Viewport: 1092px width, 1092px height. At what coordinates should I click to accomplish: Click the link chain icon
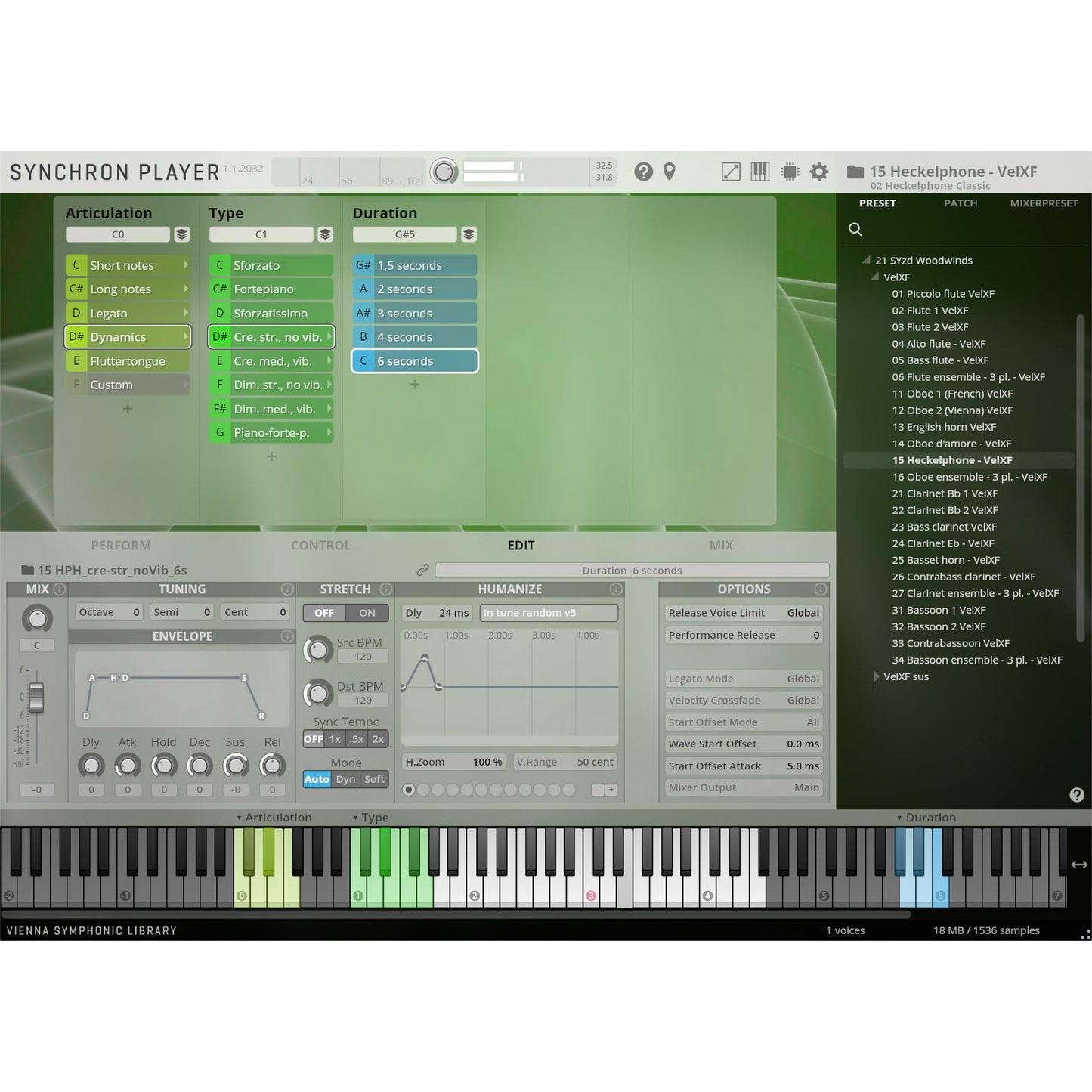[423, 570]
